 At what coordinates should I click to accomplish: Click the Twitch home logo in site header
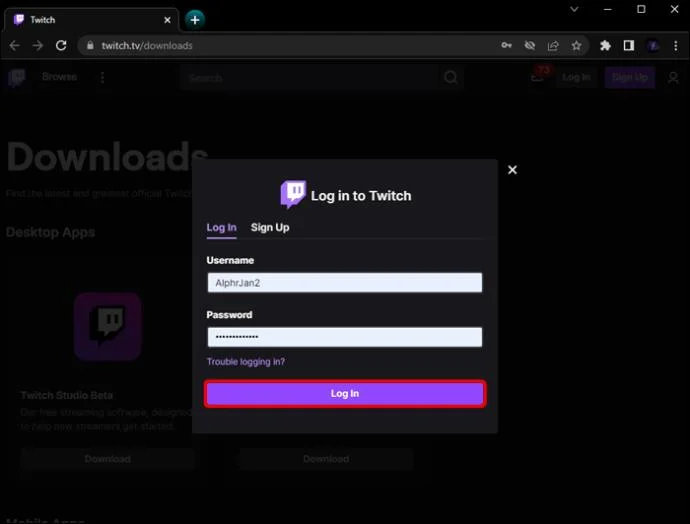[x=17, y=77]
